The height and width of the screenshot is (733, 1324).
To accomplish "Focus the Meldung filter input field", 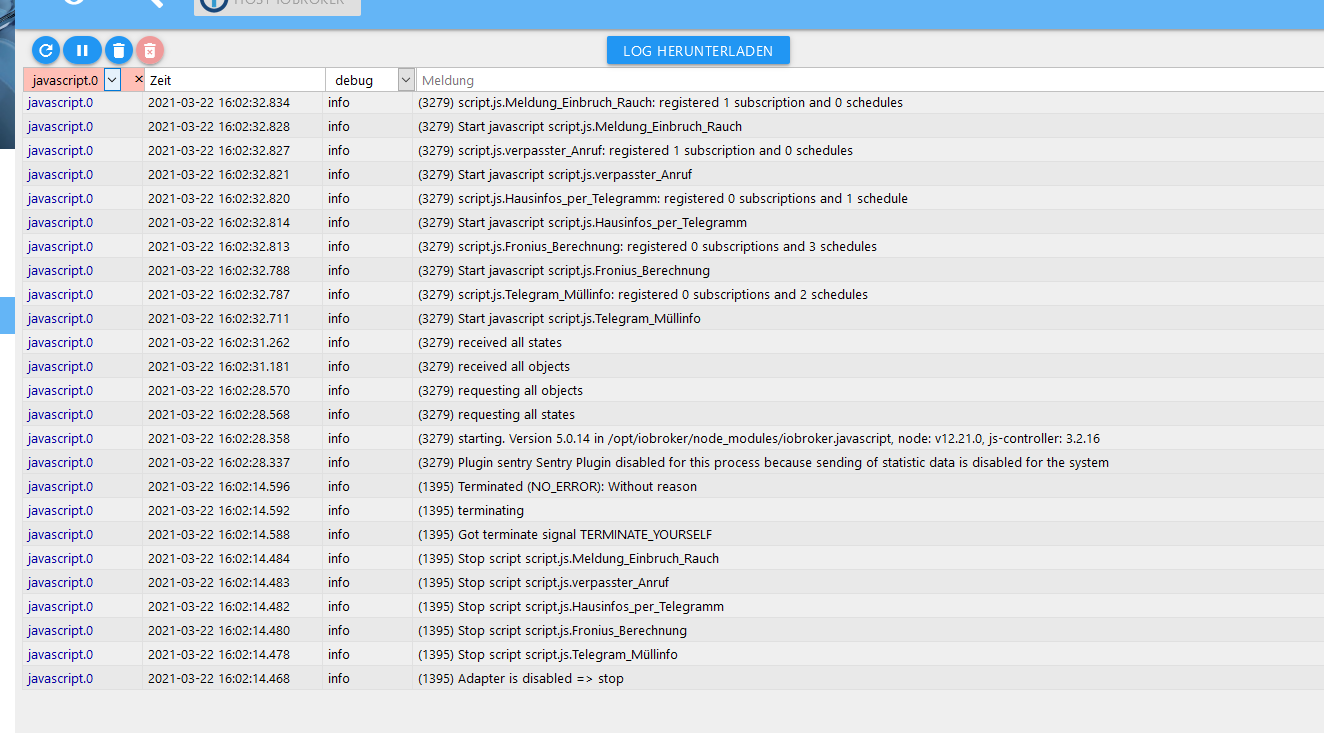I will [869, 80].
